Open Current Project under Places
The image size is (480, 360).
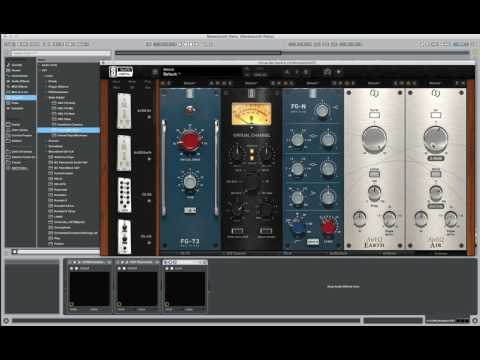point(21,135)
